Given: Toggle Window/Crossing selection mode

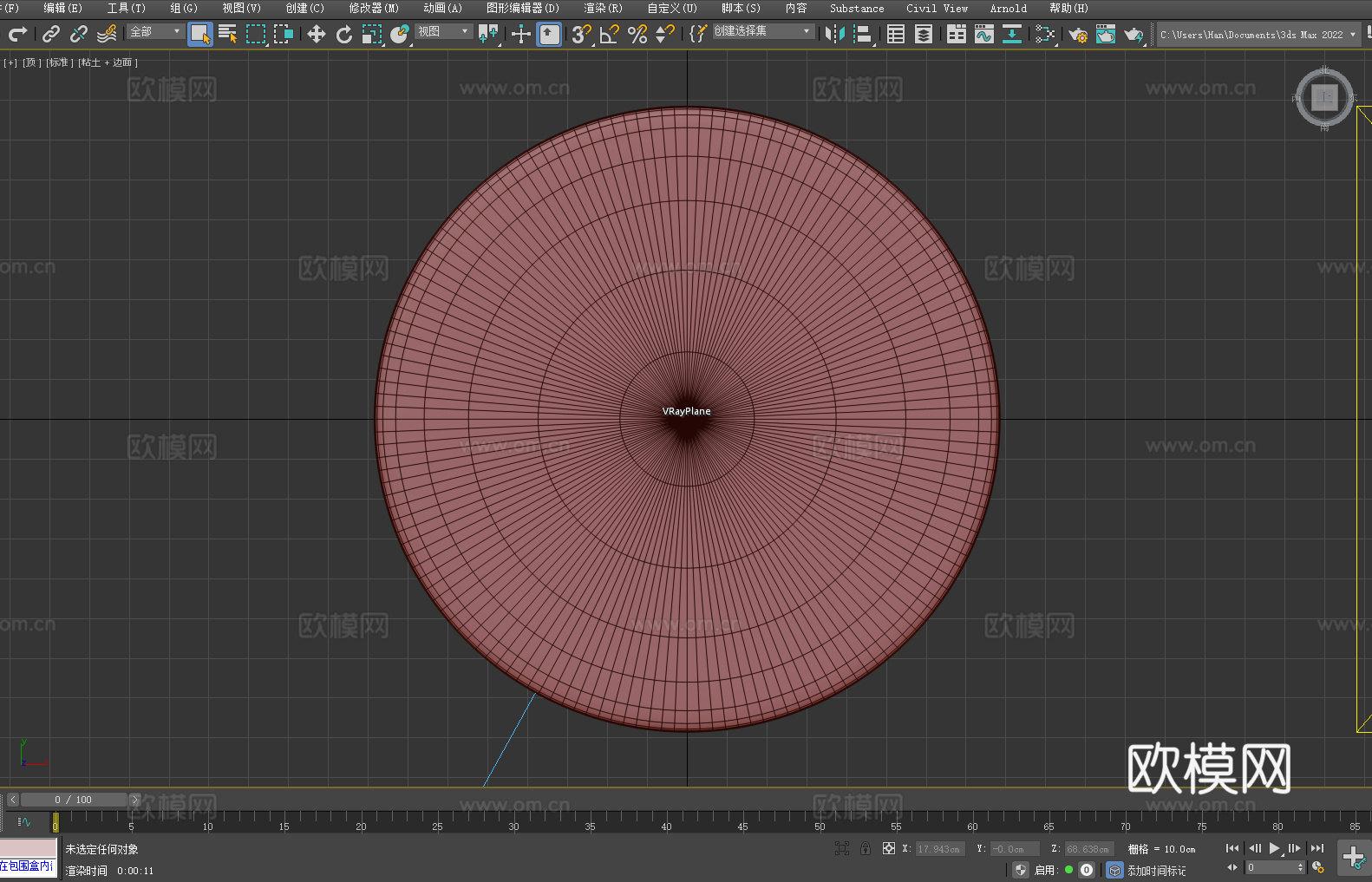Looking at the screenshot, I should 284,34.
